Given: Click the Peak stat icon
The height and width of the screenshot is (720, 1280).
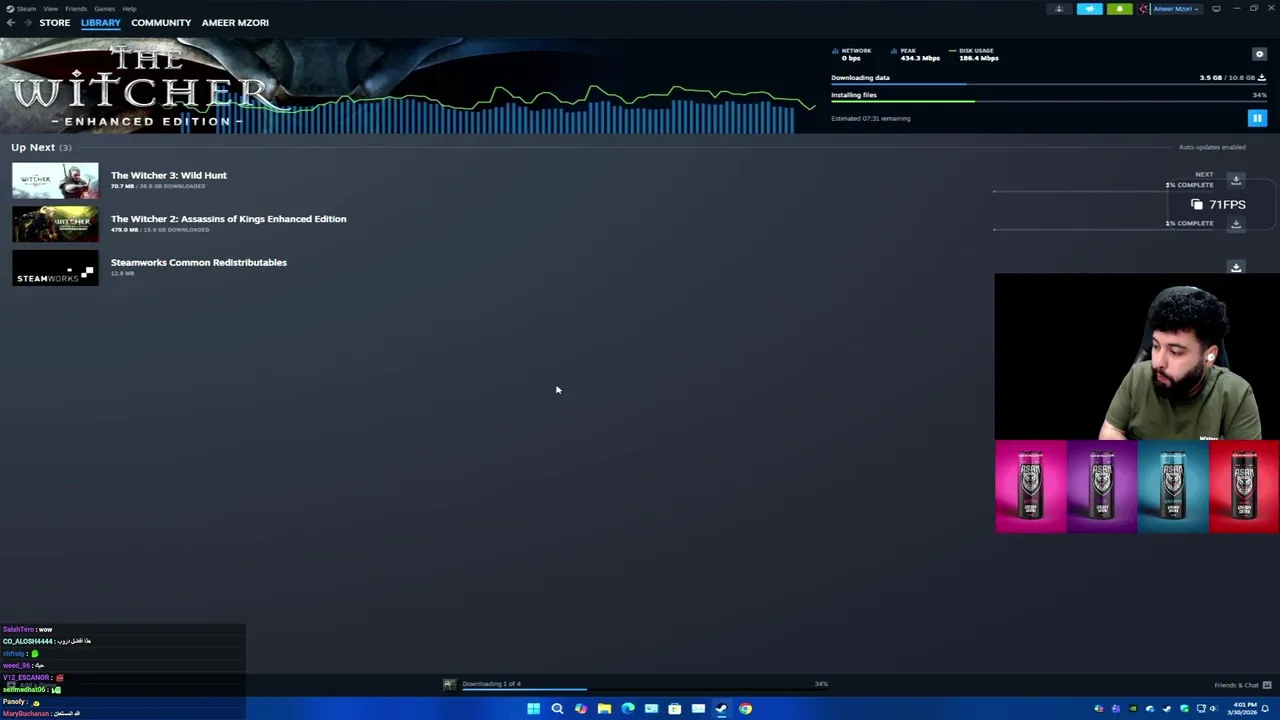Looking at the screenshot, I should point(894,51).
